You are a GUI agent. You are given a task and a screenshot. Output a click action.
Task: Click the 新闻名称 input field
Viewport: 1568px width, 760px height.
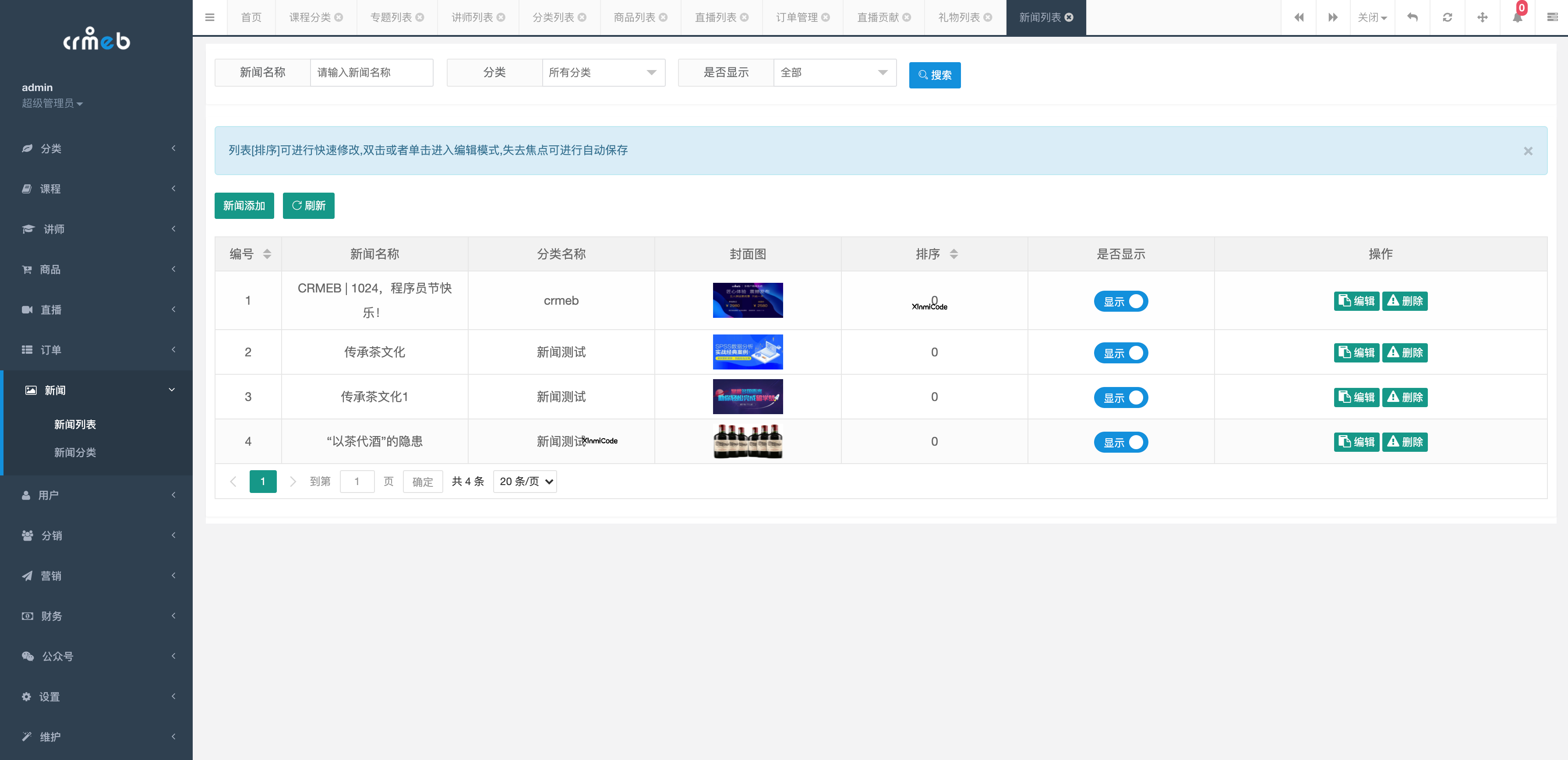click(371, 72)
